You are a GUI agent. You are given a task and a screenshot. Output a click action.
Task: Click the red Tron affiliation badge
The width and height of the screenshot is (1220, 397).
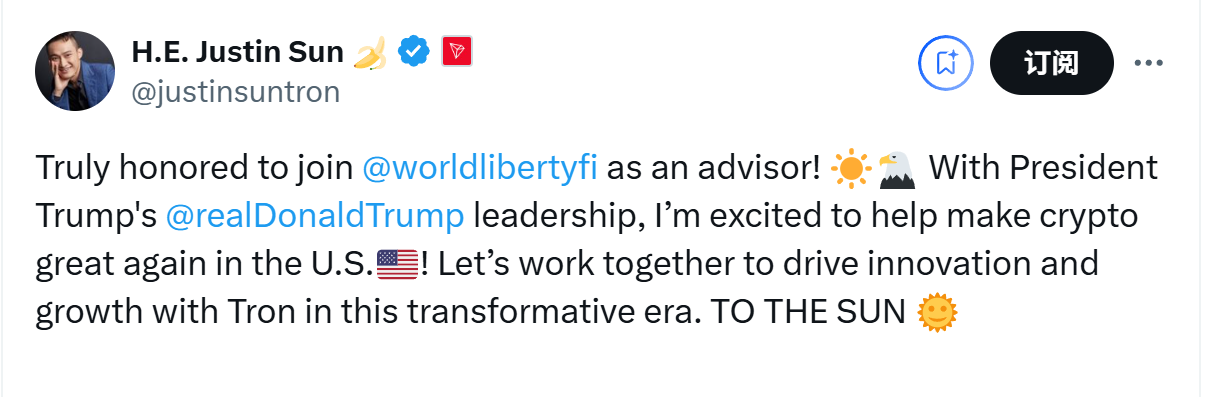(456, 51)
